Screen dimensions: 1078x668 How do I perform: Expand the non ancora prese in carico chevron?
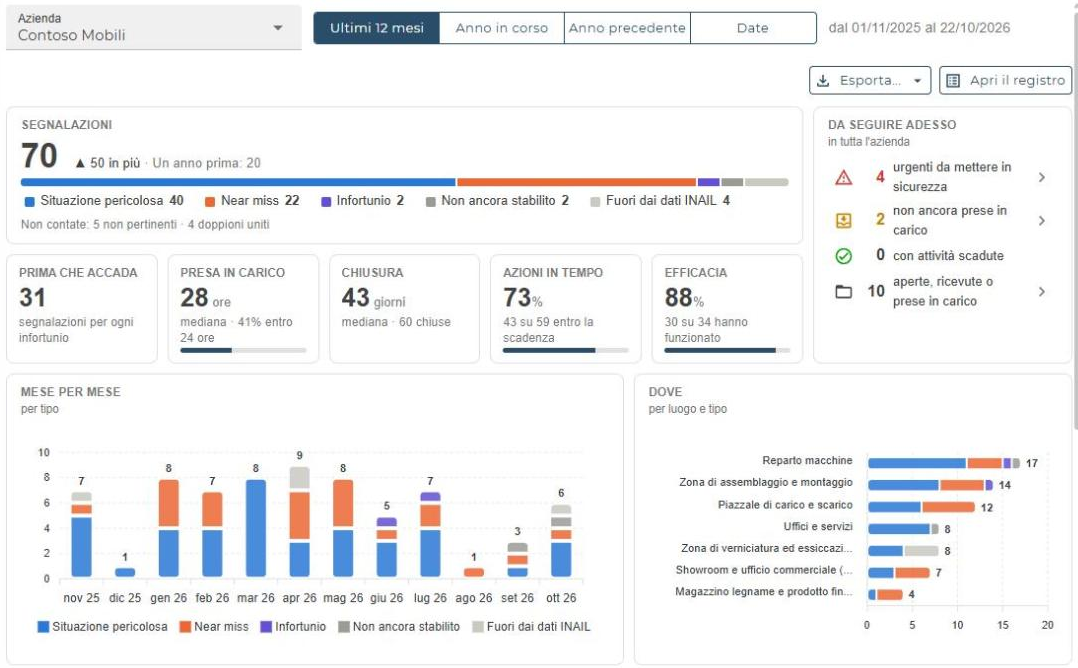coord(1042,221)
